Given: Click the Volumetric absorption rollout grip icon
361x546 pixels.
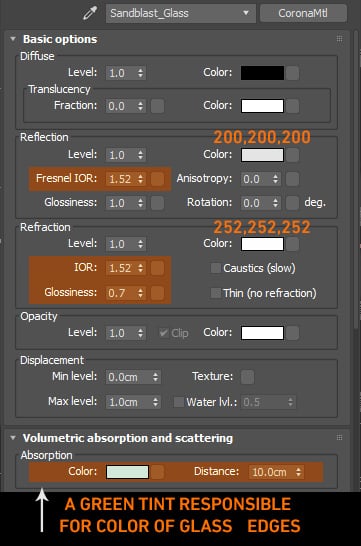Looking at the screenshot, I should coord(339,437).
